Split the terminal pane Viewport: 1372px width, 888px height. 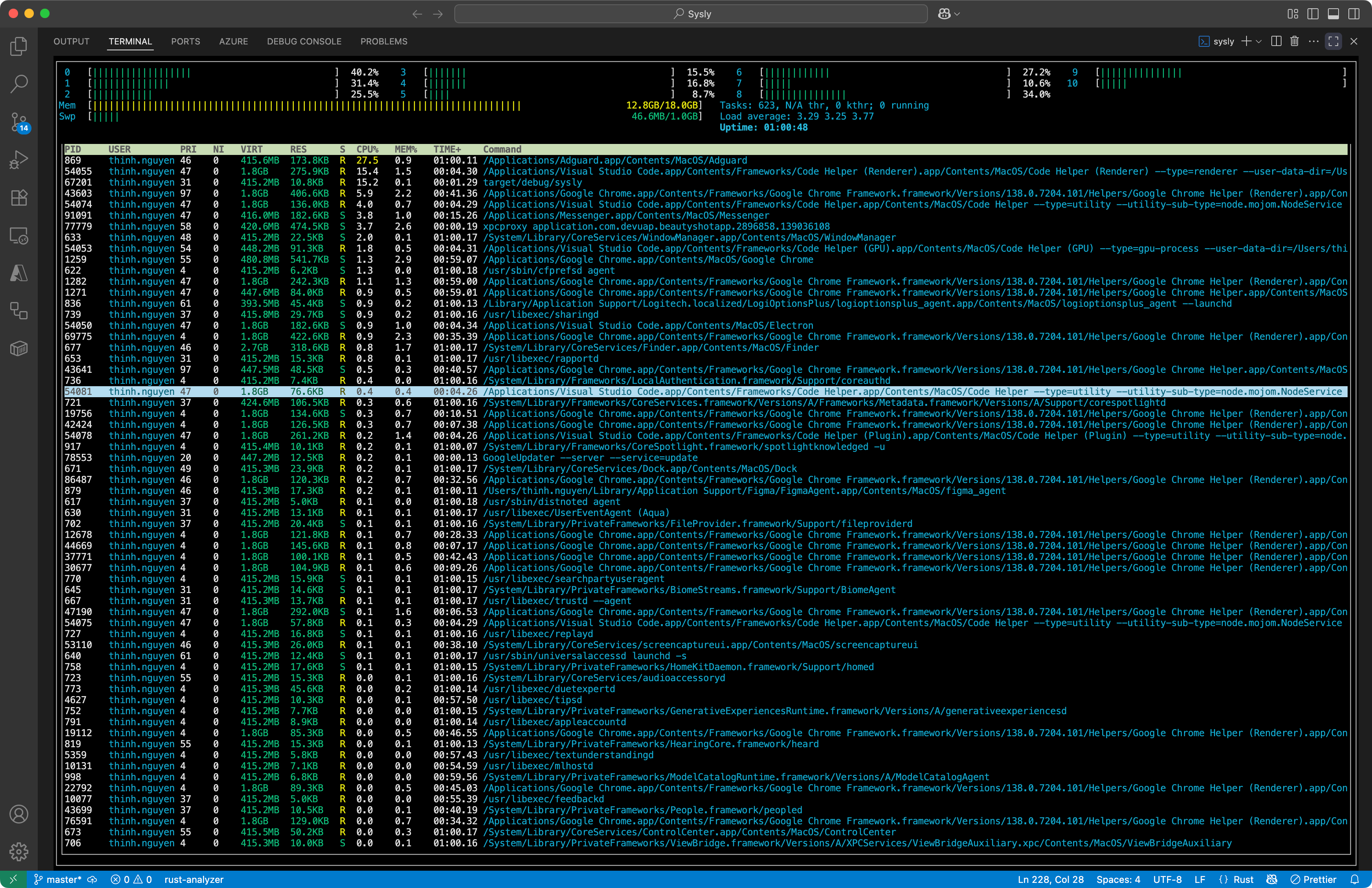coord(1276,42)
